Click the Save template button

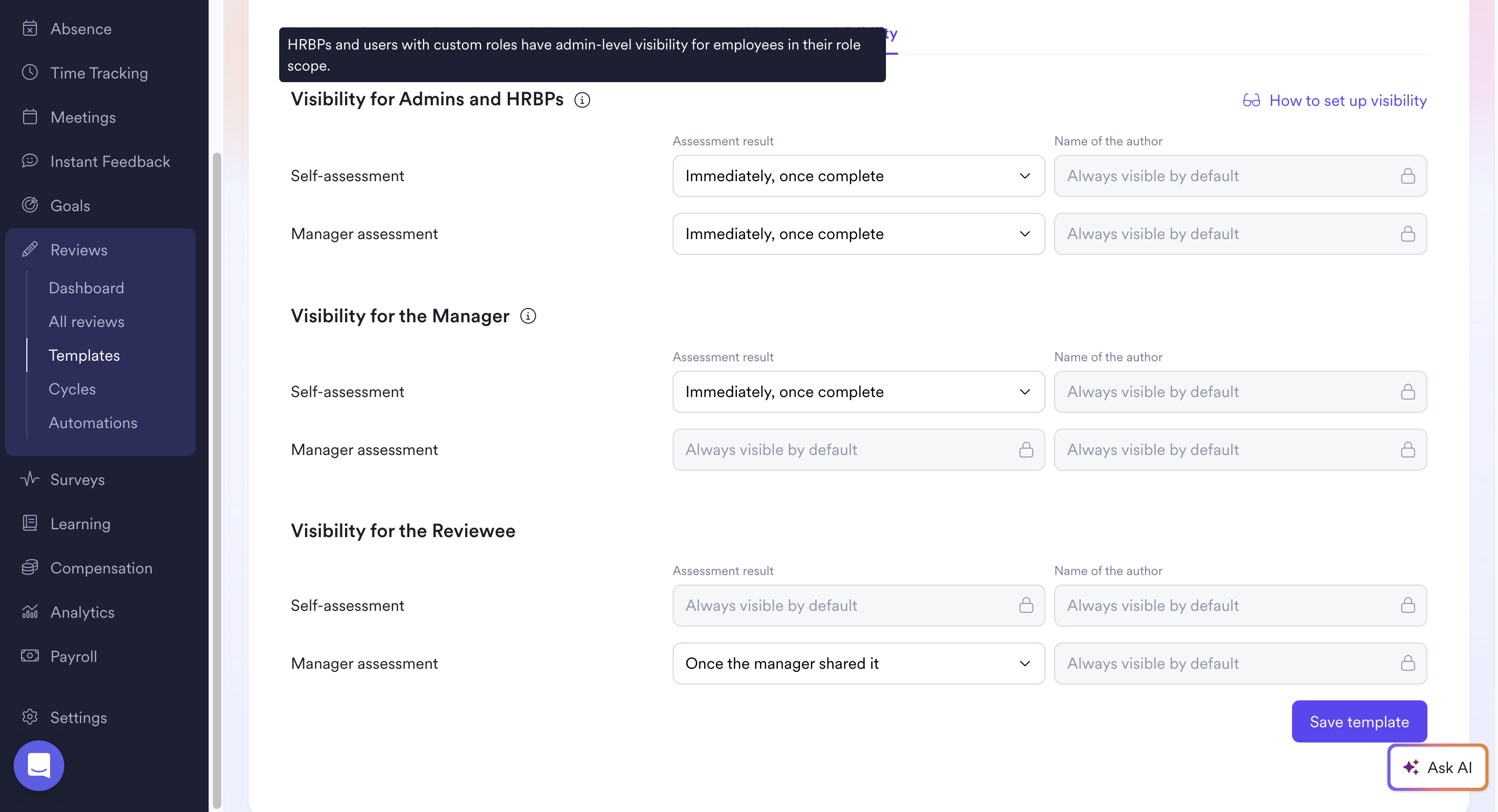coord(1359,721)
